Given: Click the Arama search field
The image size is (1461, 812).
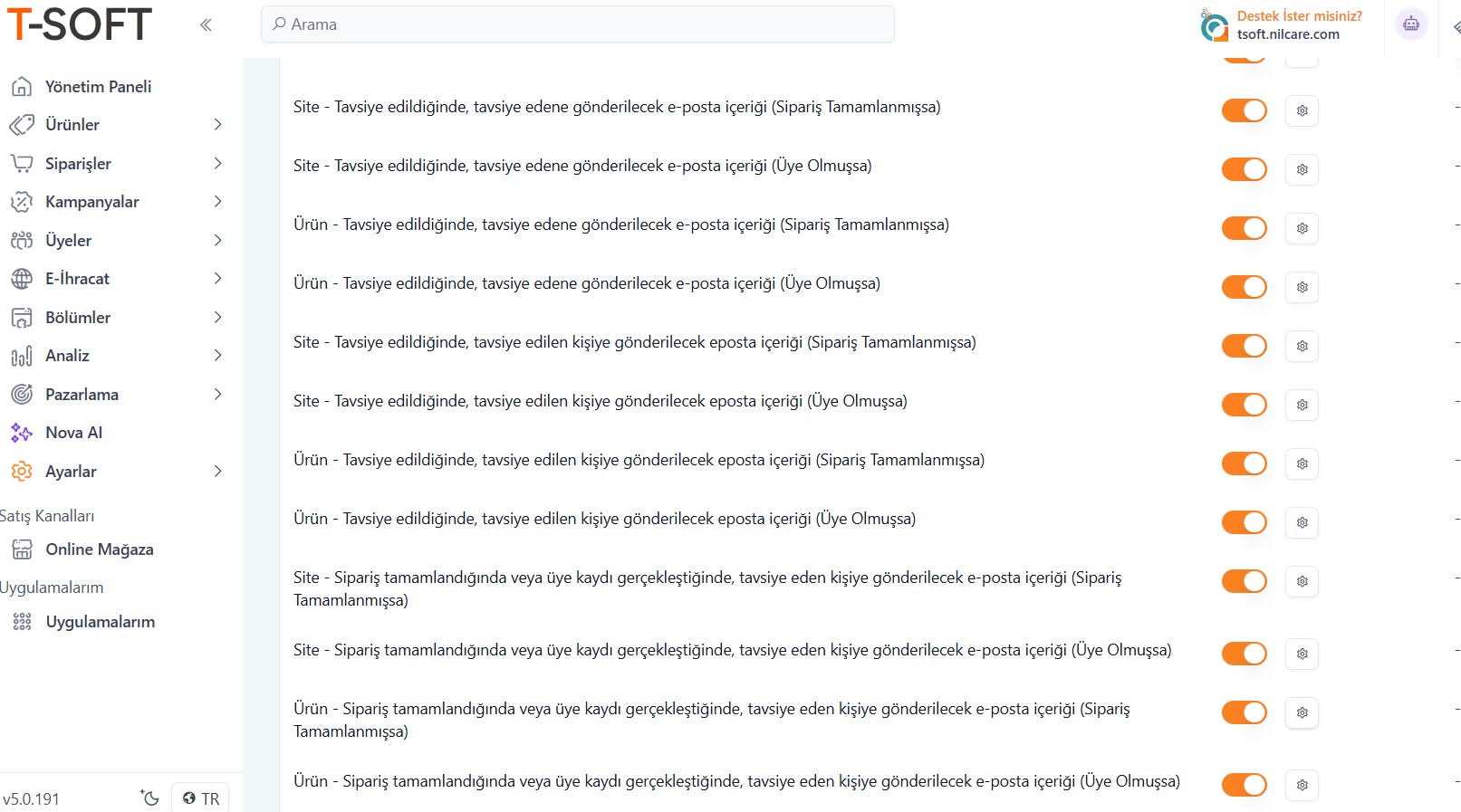Looking at the screenshot, I should 578,24.
